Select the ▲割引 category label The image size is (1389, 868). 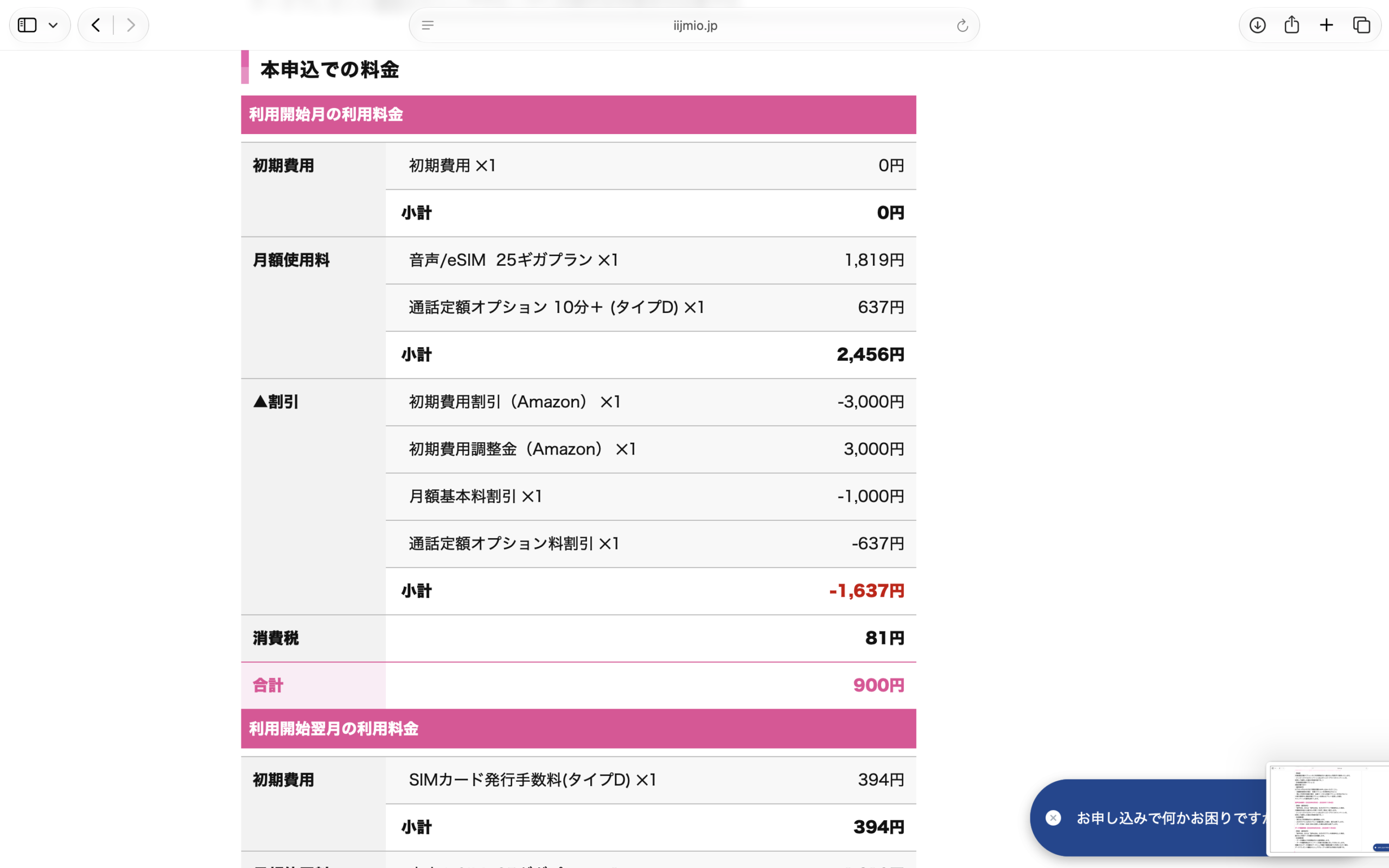pyautogui.click(x=276, y=402)
